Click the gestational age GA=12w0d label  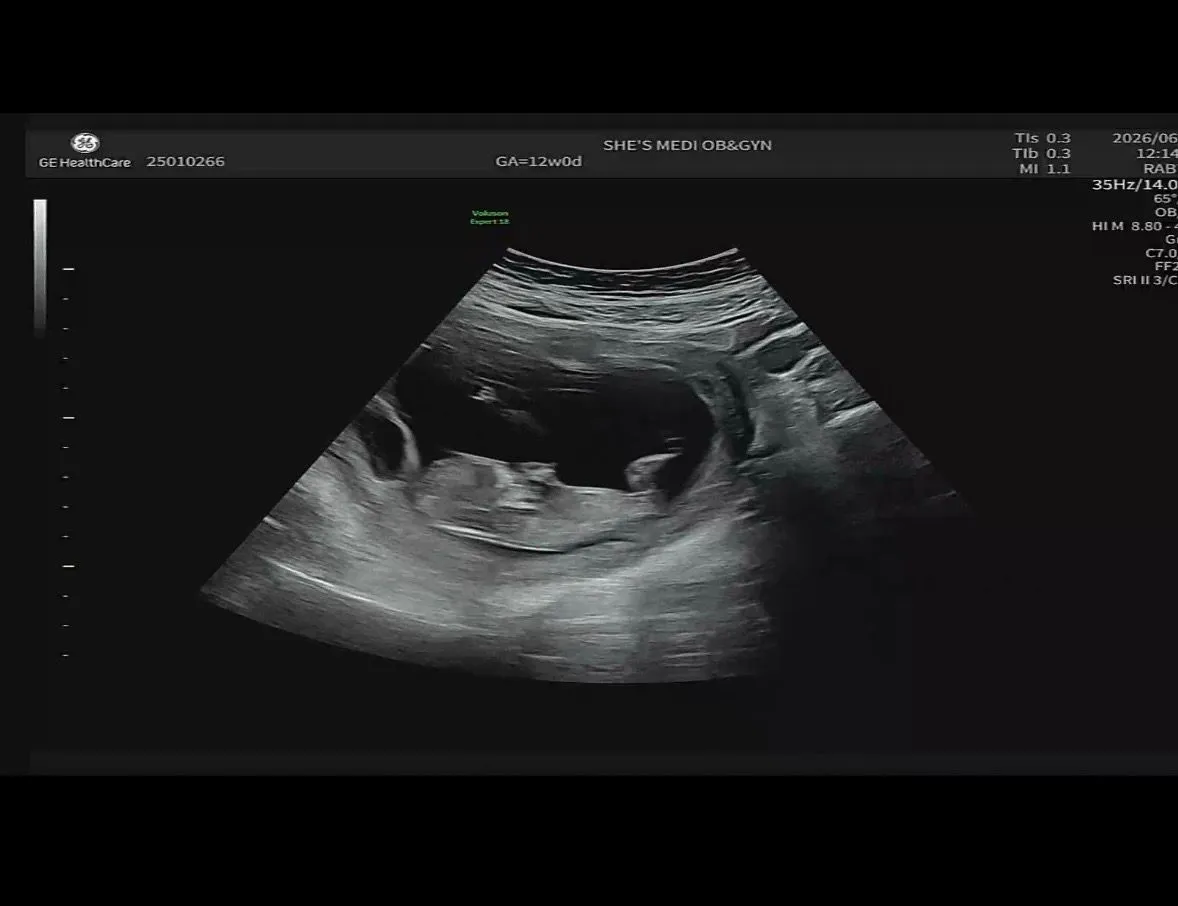(x=539, y=162)
